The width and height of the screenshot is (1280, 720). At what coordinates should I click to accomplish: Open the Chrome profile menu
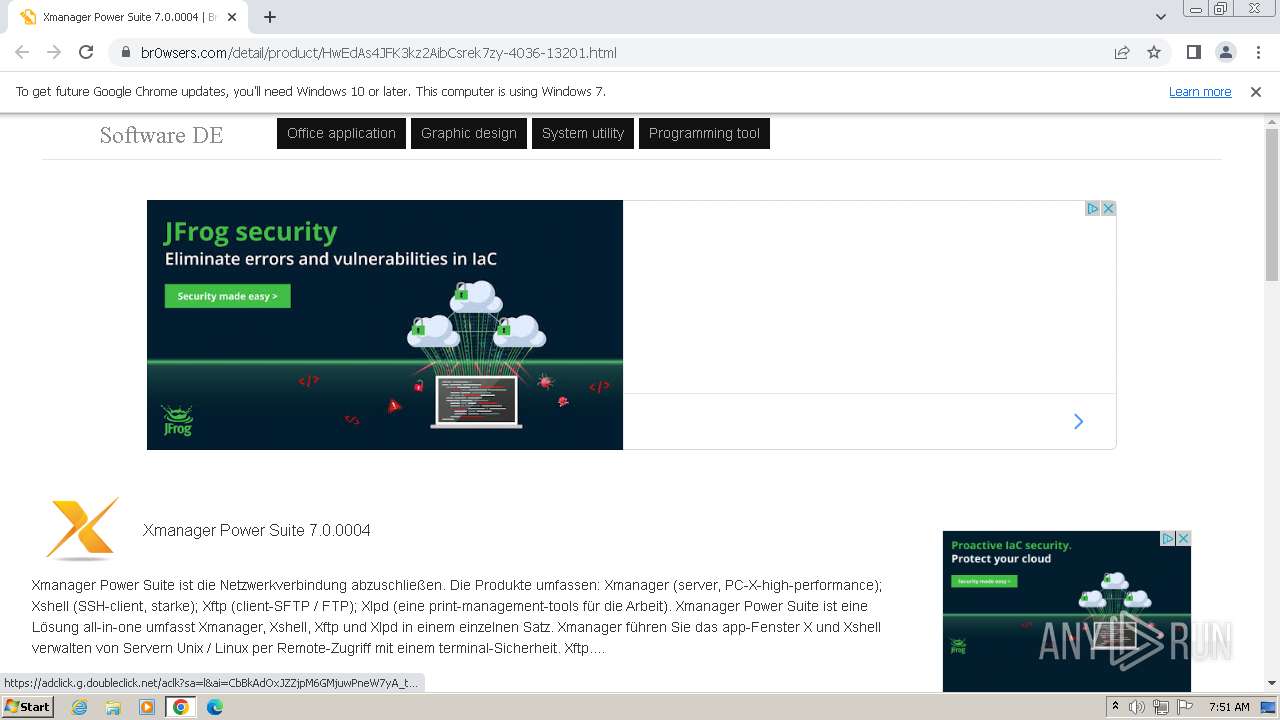[x=1226, y=52]
